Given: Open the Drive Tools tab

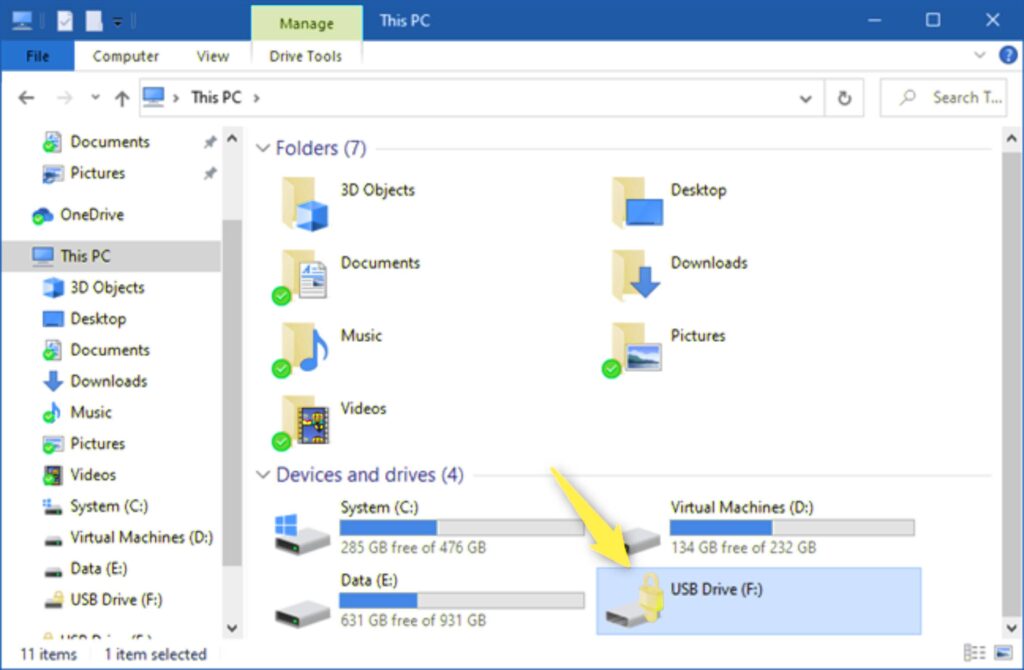Looking at the screenshot, I should 306,56.
